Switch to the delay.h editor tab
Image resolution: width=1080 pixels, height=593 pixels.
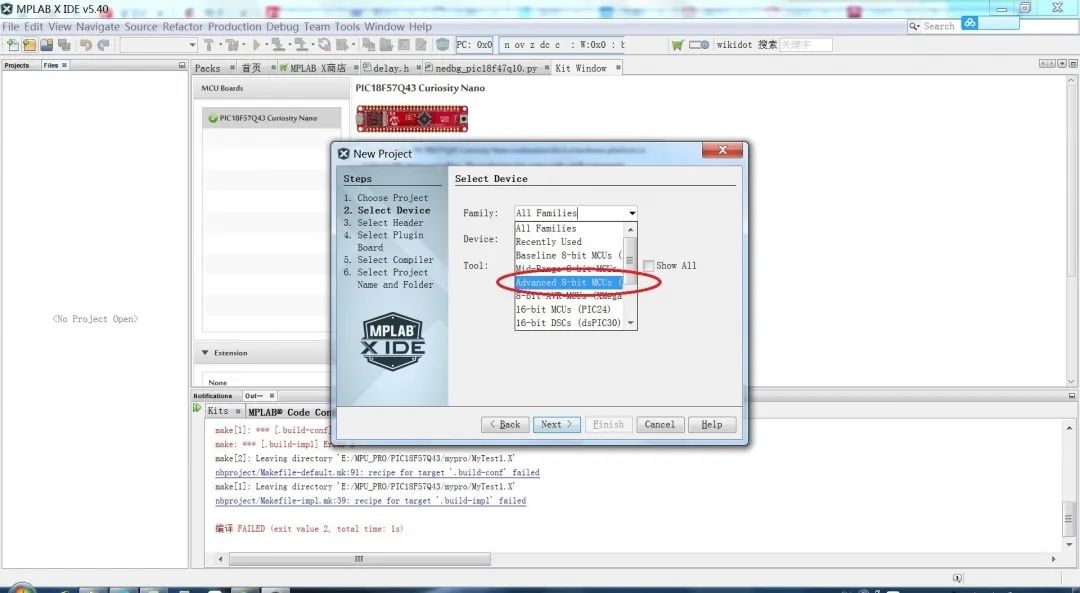pyautogui.click(x=390, y=69)
